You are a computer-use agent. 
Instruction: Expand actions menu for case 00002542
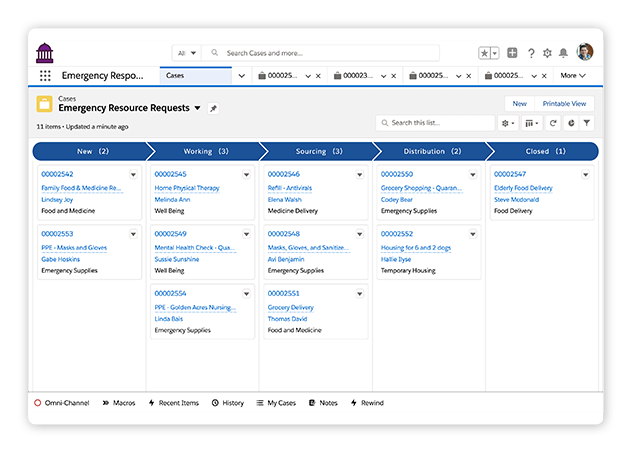point(133,174)
